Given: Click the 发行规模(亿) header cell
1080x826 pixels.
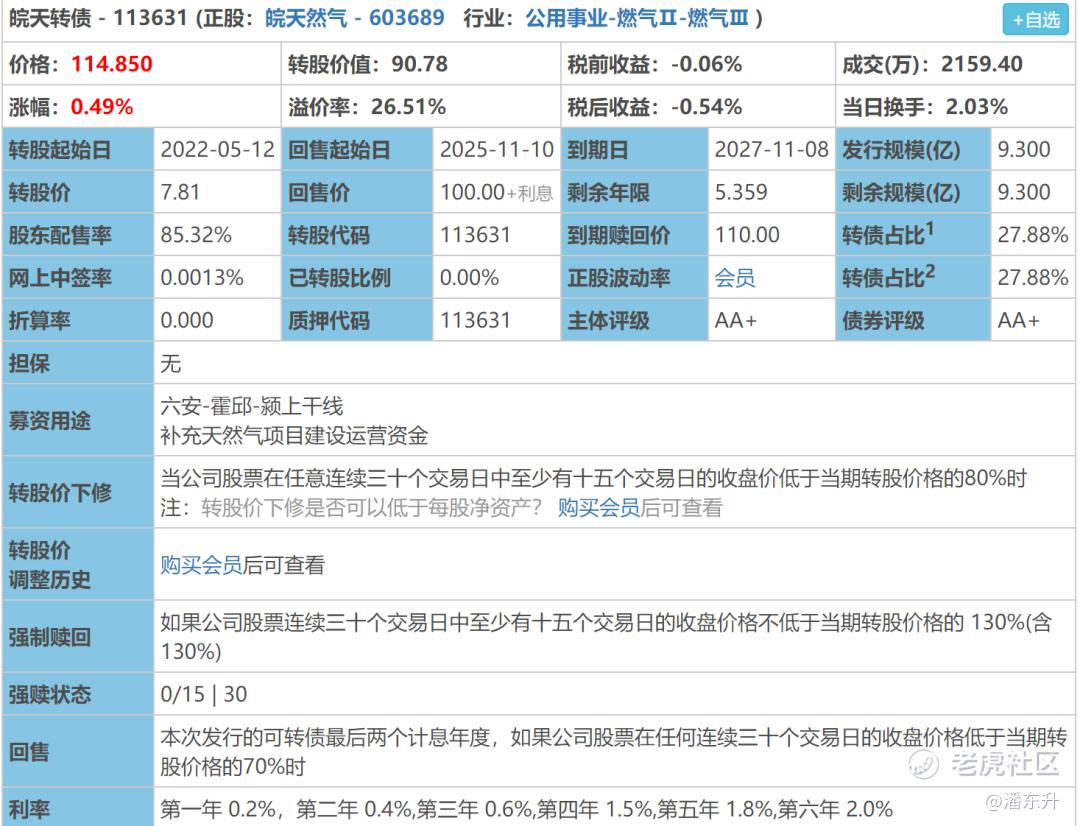Looking at the screenshot, I should pyautogui.click(x=913, y=149).
